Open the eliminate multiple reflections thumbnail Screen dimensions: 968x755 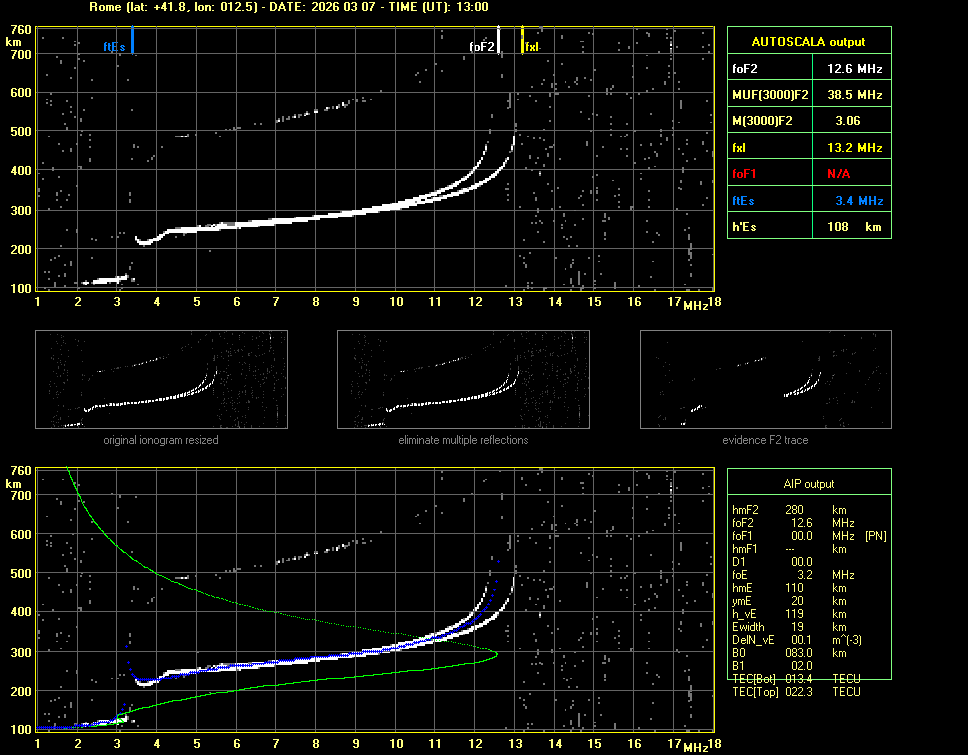(x=463, y=381)
